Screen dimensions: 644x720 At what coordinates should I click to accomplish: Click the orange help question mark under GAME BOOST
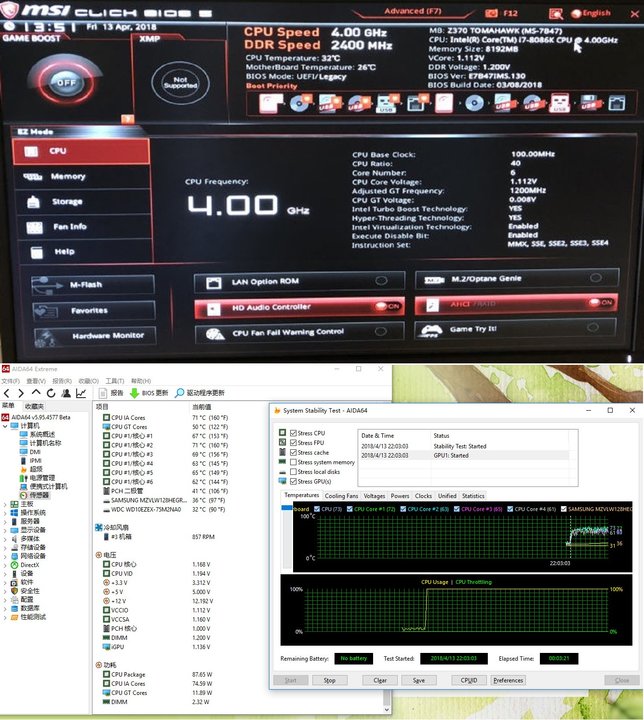pyautogui.click(x=127, y=119)
